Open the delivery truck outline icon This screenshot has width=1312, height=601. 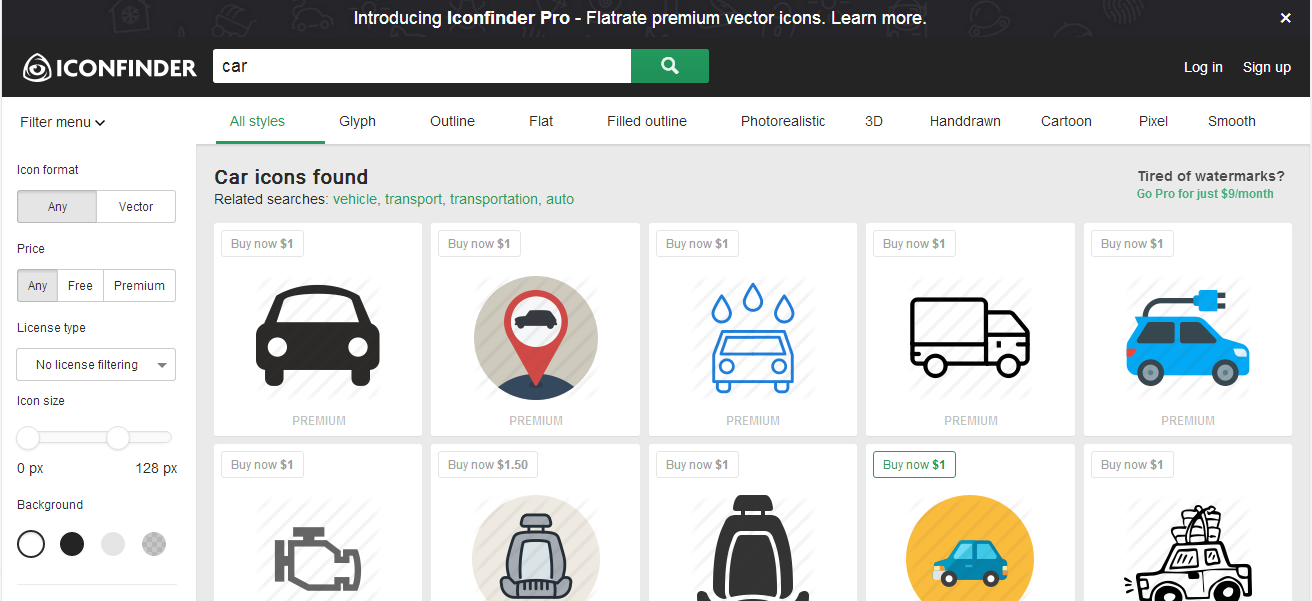[970, 336]
